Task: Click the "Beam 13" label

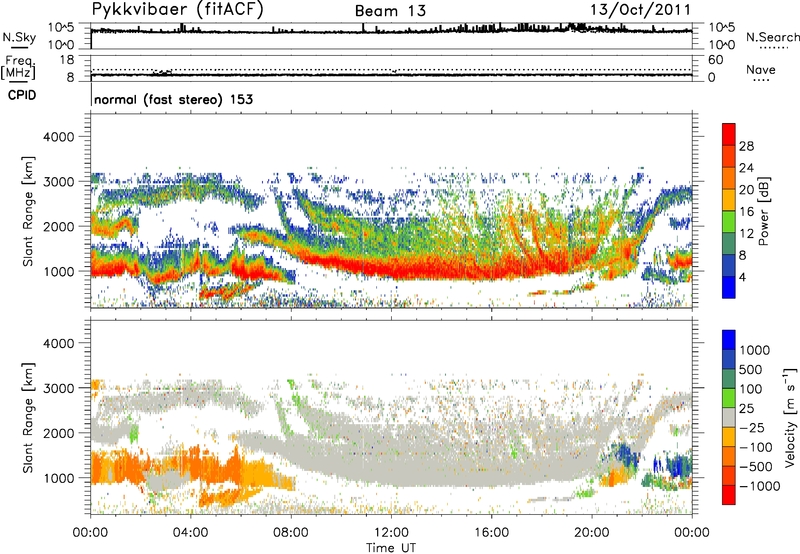Action: click(x=390, y=11)
